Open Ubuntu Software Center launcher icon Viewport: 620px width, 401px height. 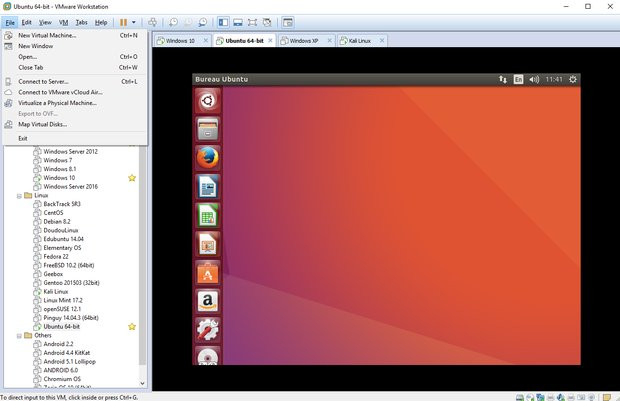coord(208,272)
